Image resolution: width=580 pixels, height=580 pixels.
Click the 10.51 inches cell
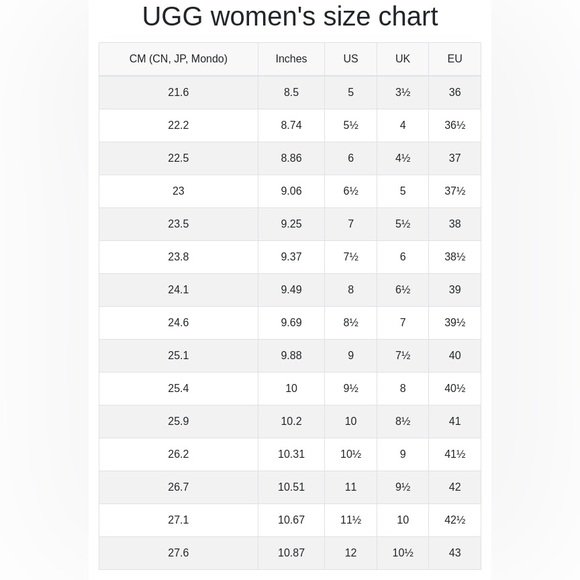click(x=291, y=487)
